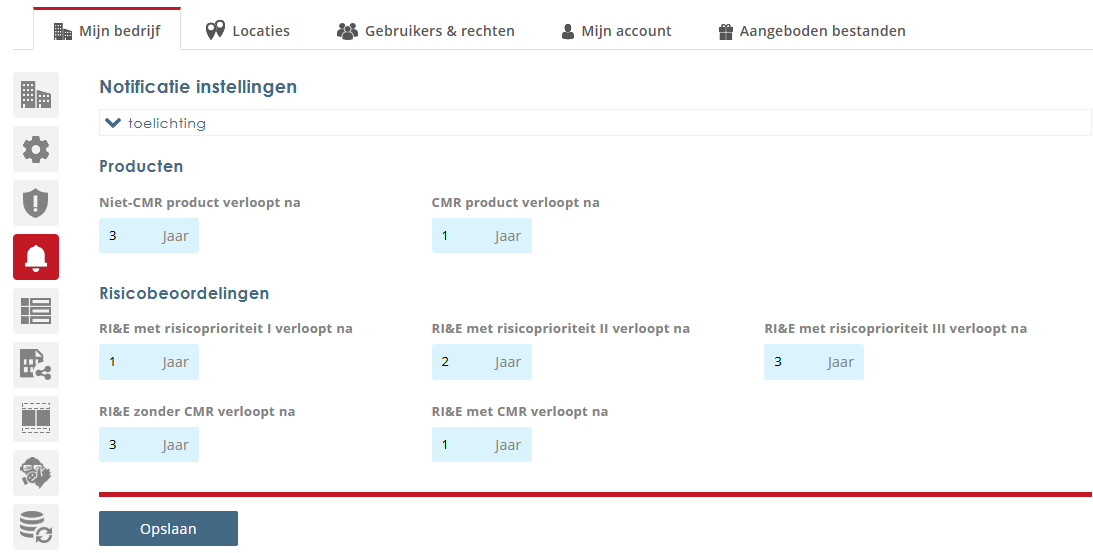This screenshot has width=1093, height=553.
Task: Click the Opslaan button
Action: [x=168, y=529]
